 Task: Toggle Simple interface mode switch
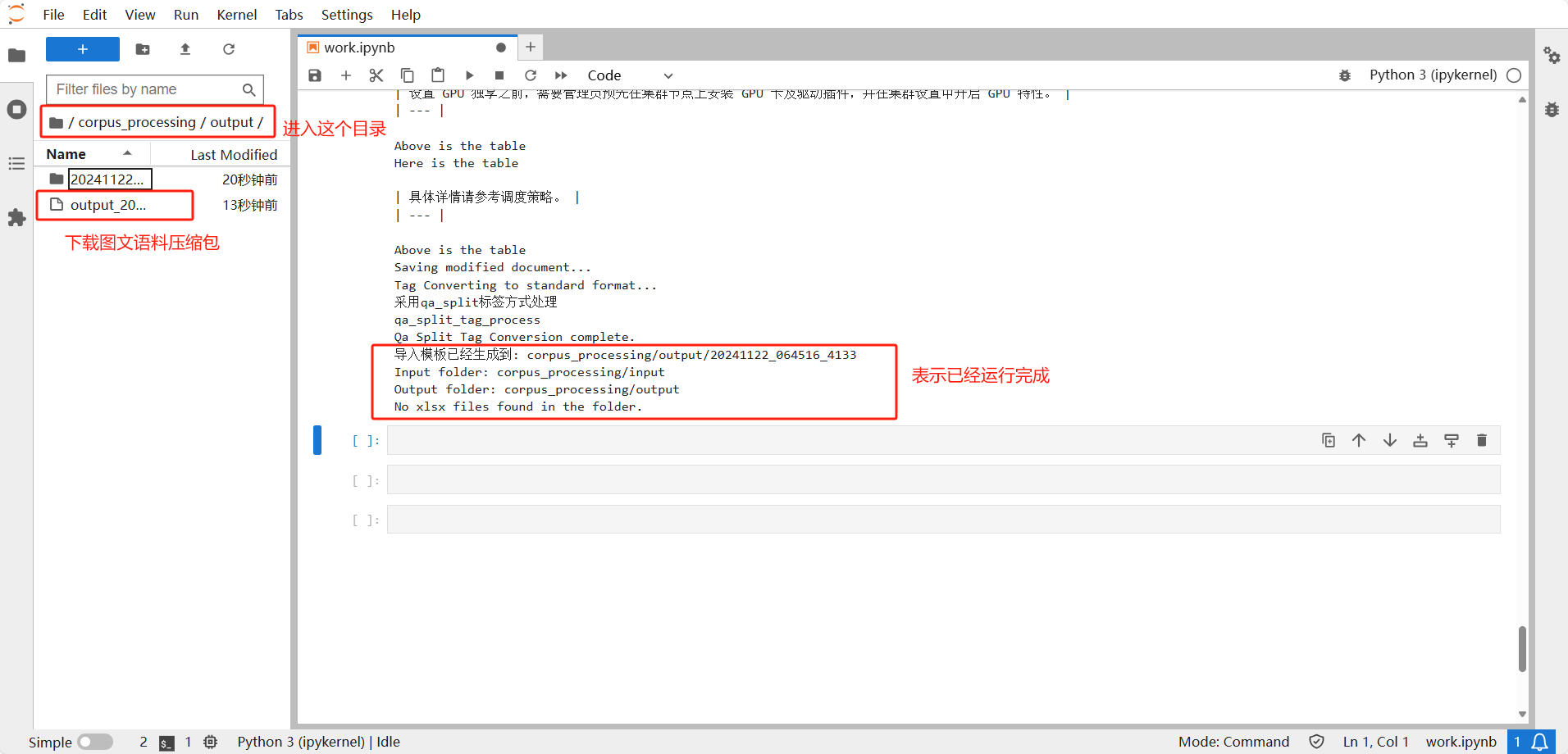pyautogui.click(x=95, y=742)
